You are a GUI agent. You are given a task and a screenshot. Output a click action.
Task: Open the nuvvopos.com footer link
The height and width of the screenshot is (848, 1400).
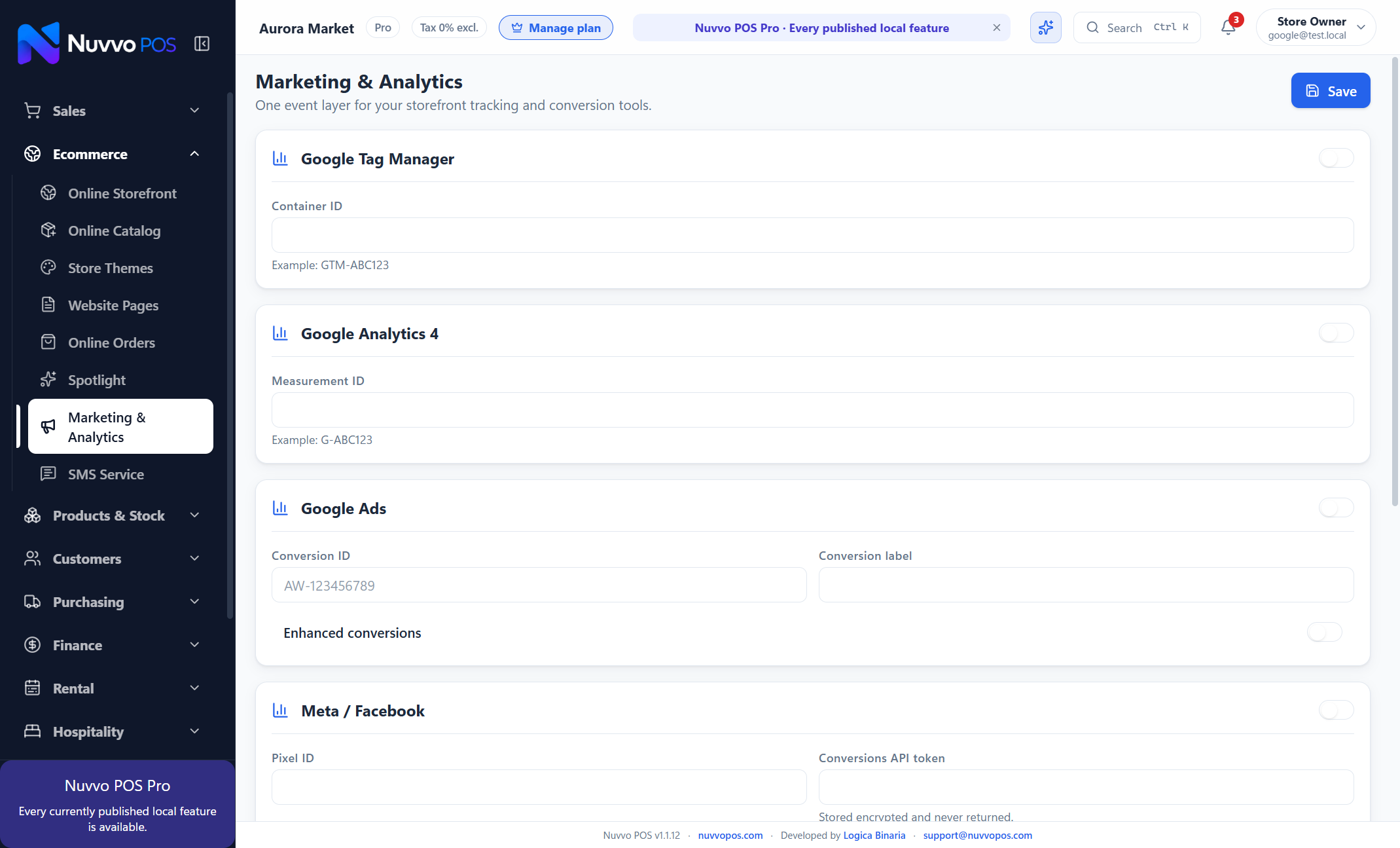[x=730, y=835]
